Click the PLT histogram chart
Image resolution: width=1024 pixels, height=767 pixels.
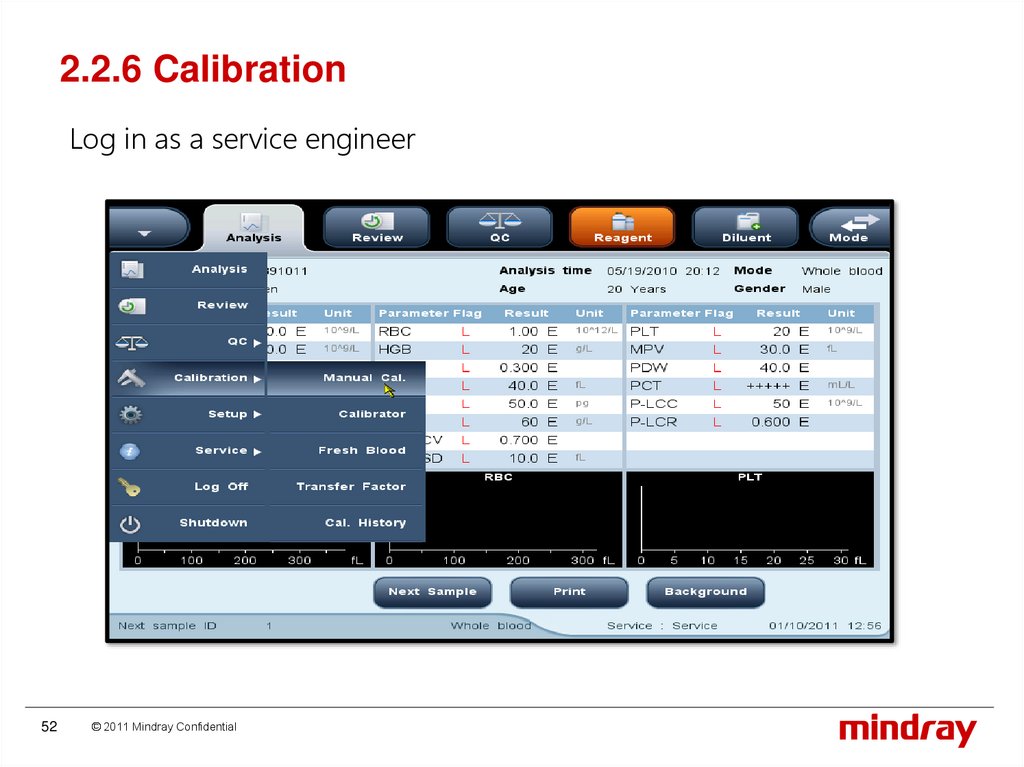click(x=750, y=519)
